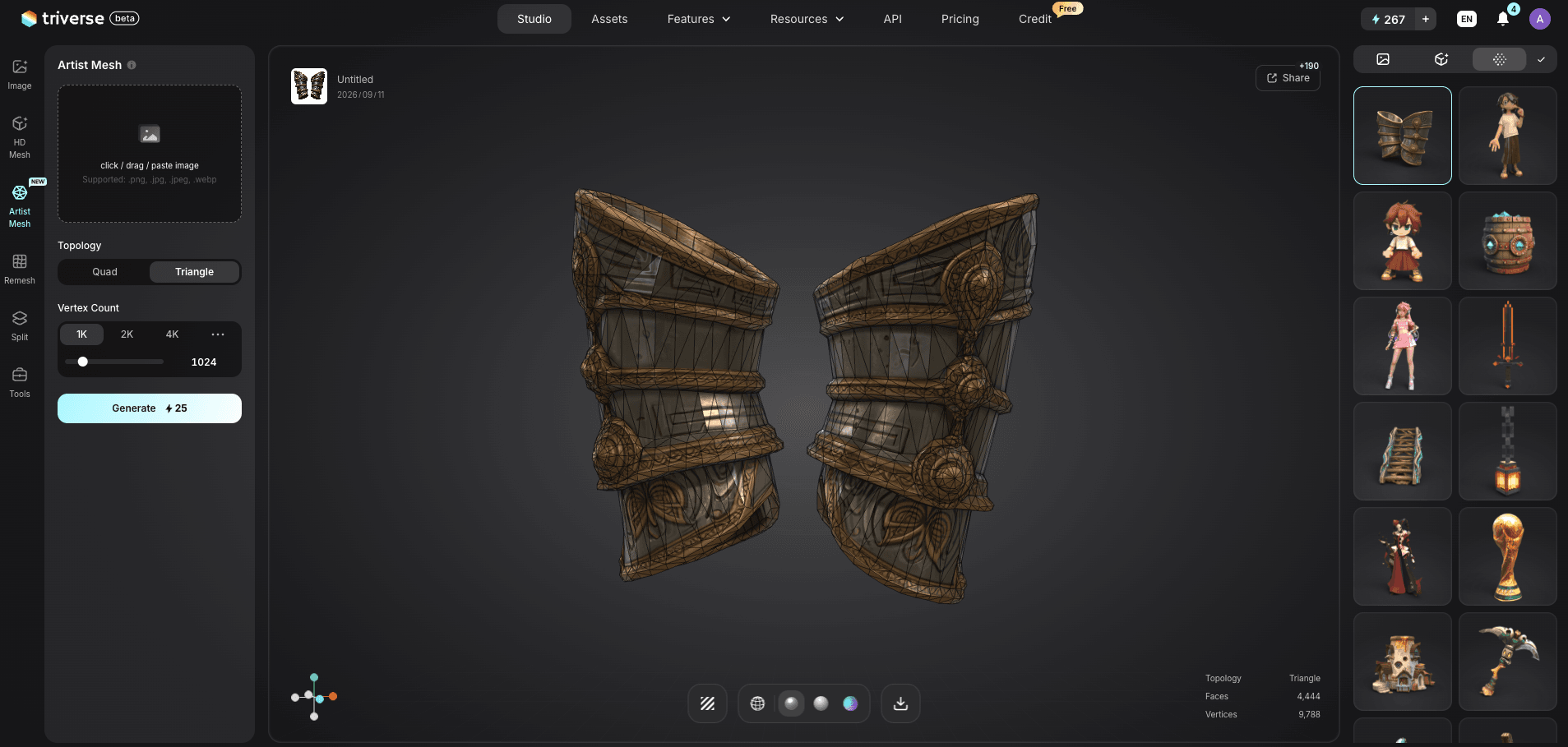Open the red-haired chibi girl thumbnail
The image size is (1568, 747).
[x=1403, y=241]
